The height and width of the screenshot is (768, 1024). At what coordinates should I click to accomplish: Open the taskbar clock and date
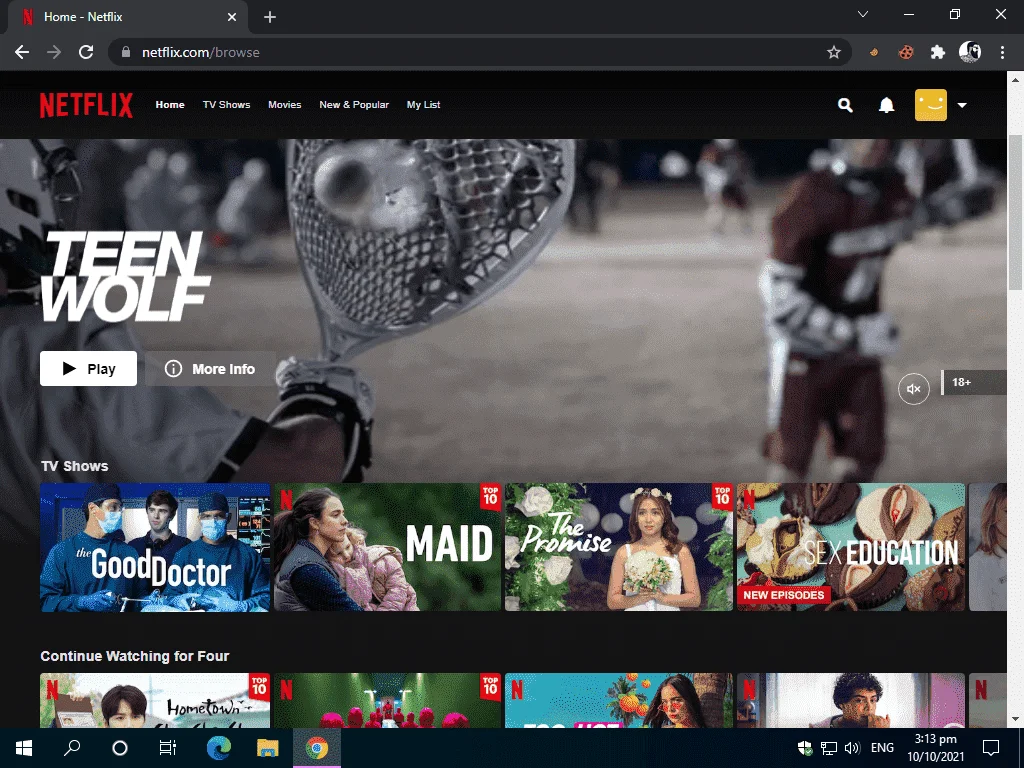(936, 748)
